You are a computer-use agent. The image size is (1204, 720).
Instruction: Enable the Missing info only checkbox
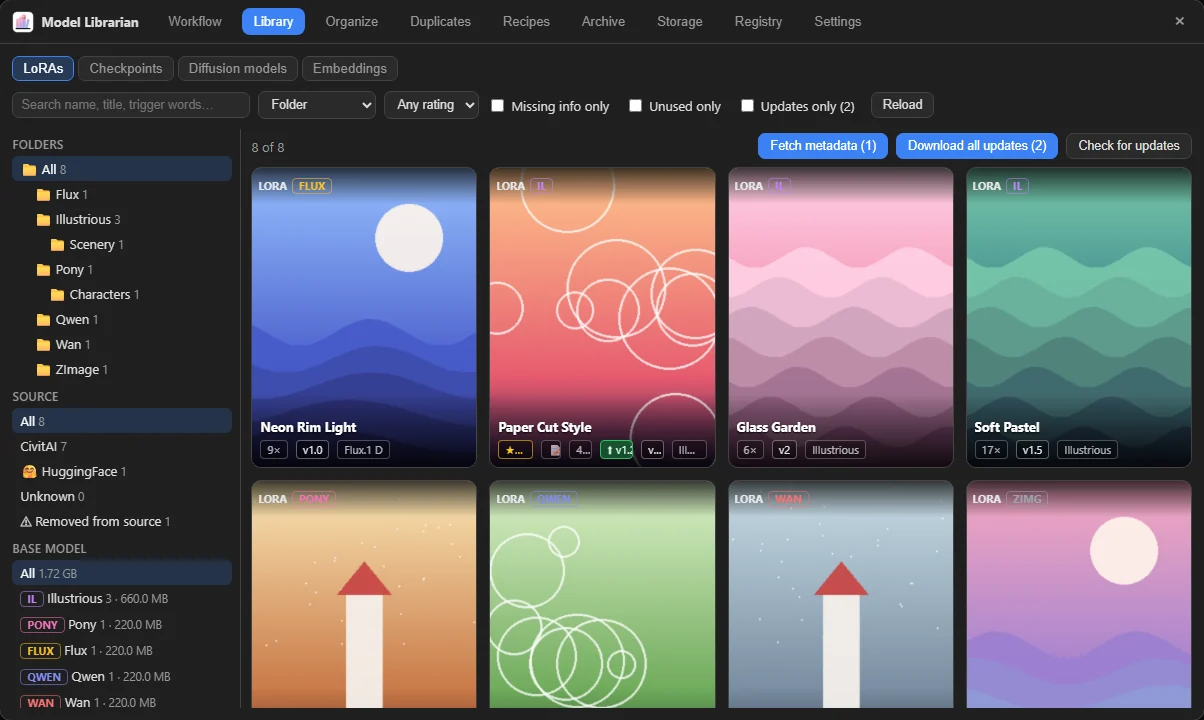point(498,106)
